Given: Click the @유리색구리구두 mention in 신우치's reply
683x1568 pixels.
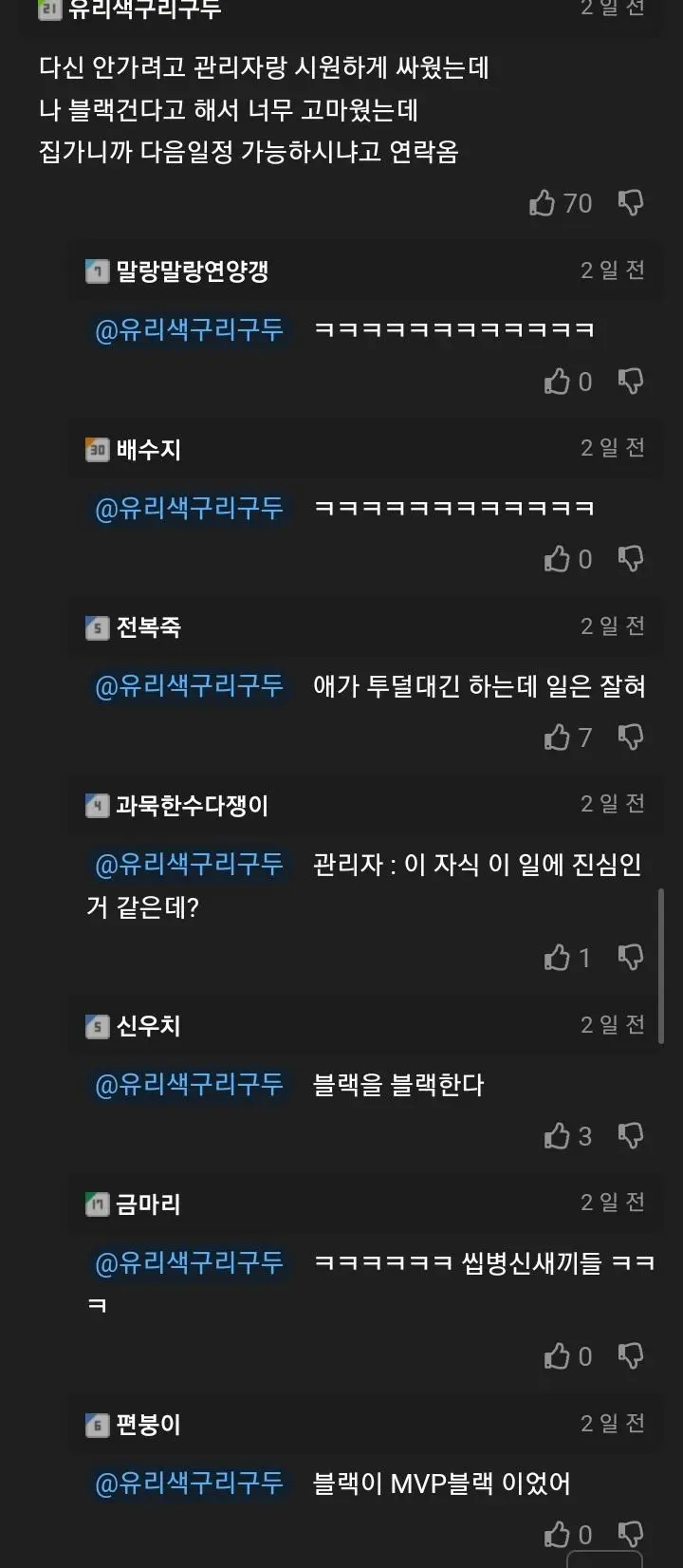Looking at the screenshot, I should pyautogui.click(x=189, y=1084).
